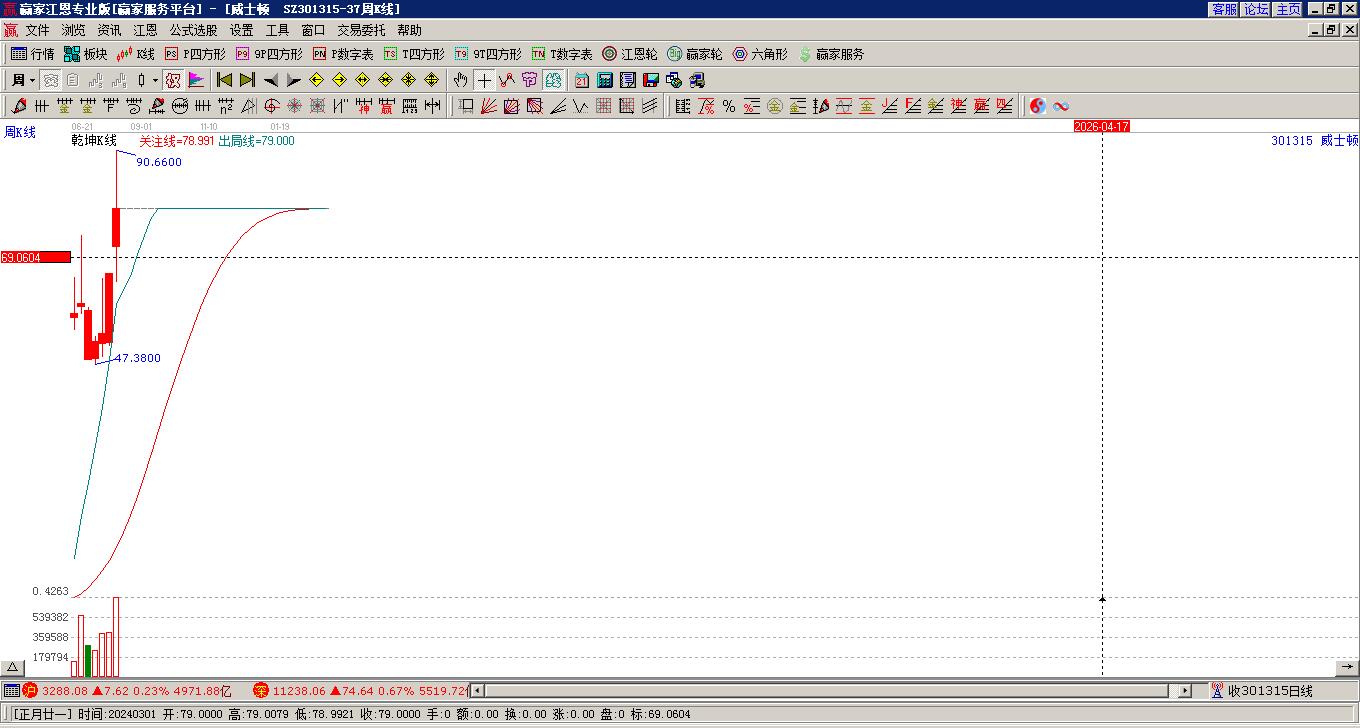Screen dimensions: 1360x728
Task: Click the 出局线=79.000 label
Action: tap(256, 141)
